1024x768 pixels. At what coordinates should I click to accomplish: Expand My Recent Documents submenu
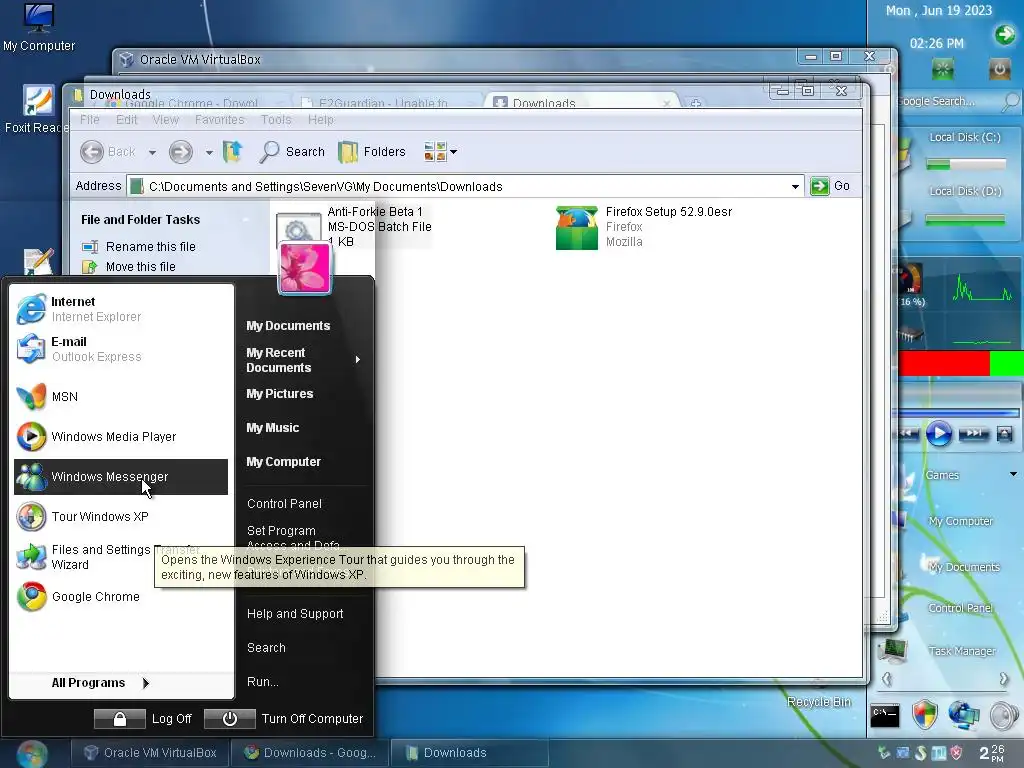coord(304,360)
